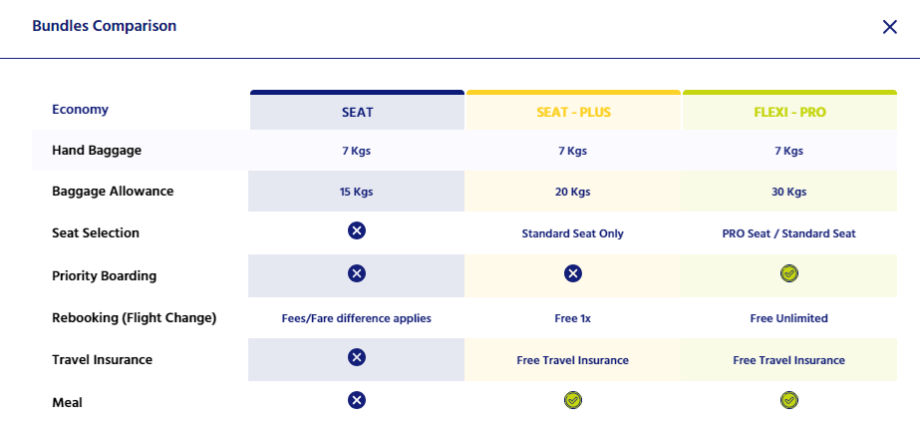Image resolution: width=920 pixels, height=439 pixels.
Task: Click the Rebooking (Flight Change) row label
Action: coord(134,318)
